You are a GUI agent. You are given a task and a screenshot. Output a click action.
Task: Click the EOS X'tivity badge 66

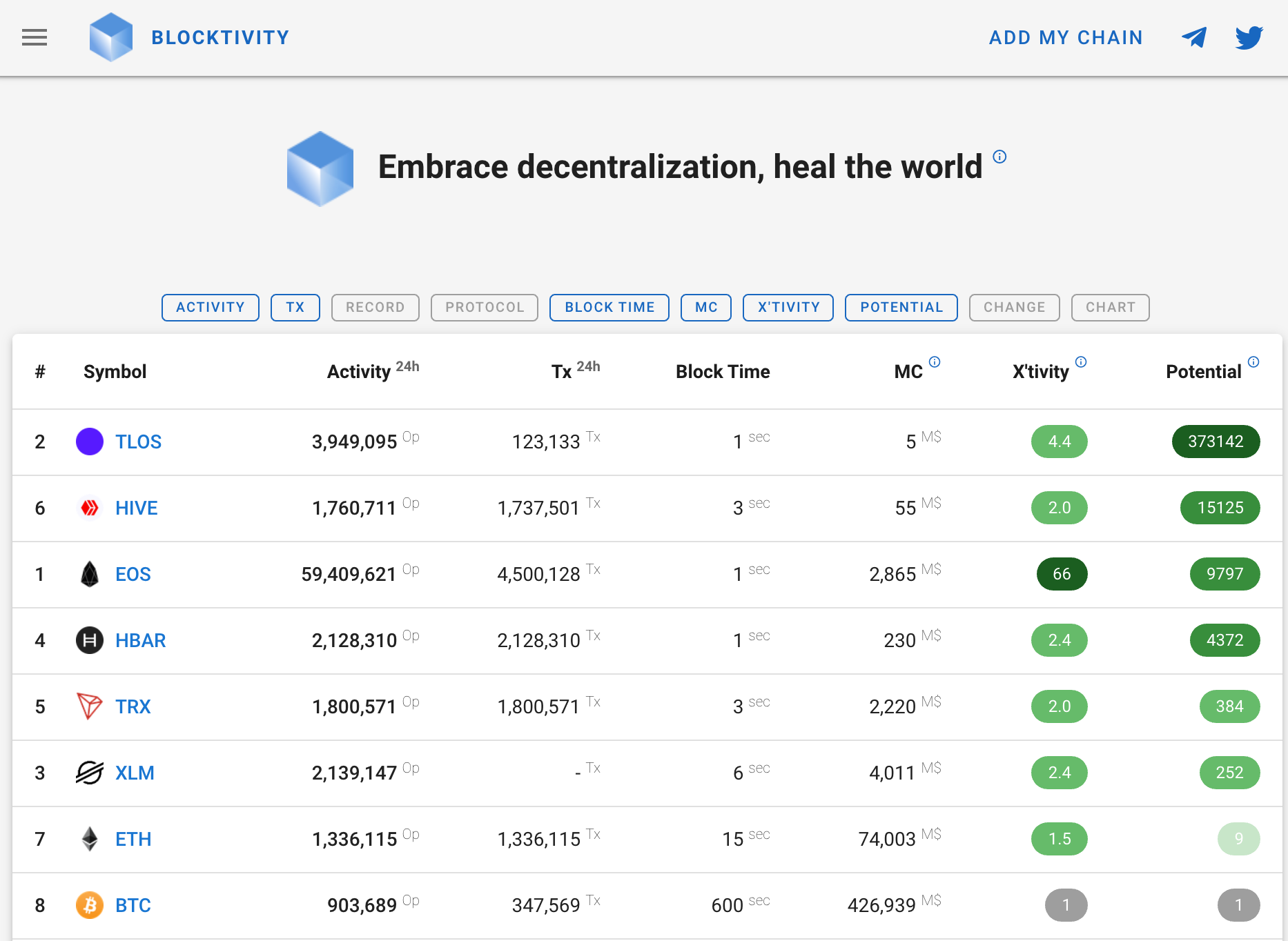1062,574
